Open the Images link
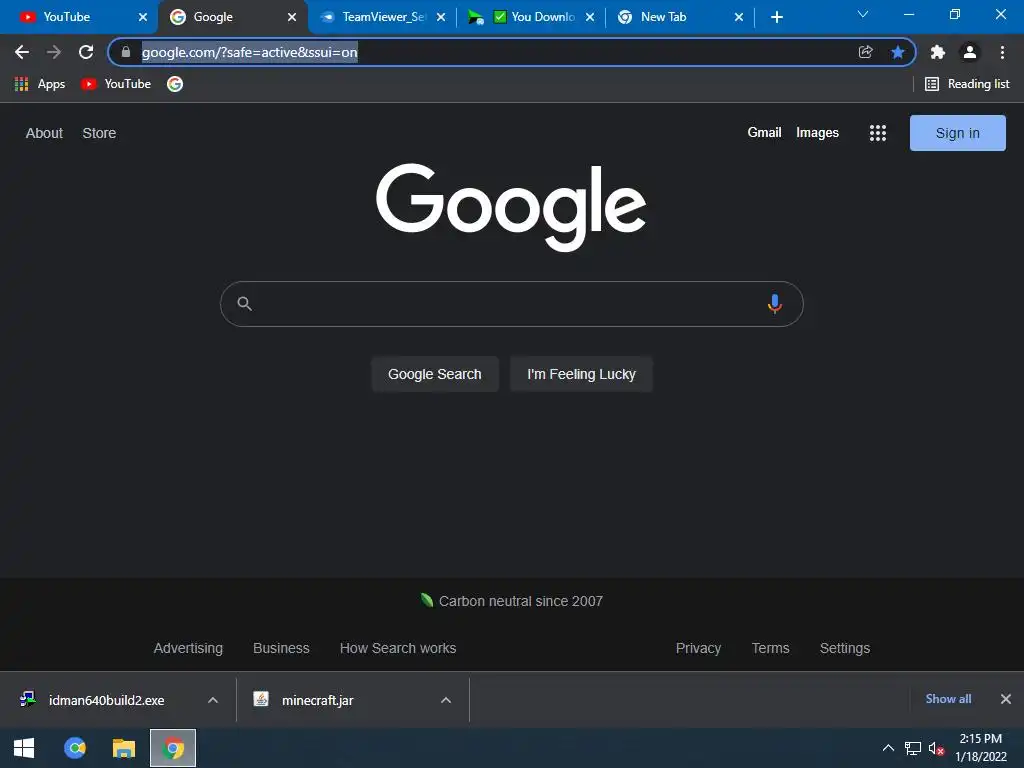The height and width of the screenshot is (768, 1024). click(x=817, y=133)
